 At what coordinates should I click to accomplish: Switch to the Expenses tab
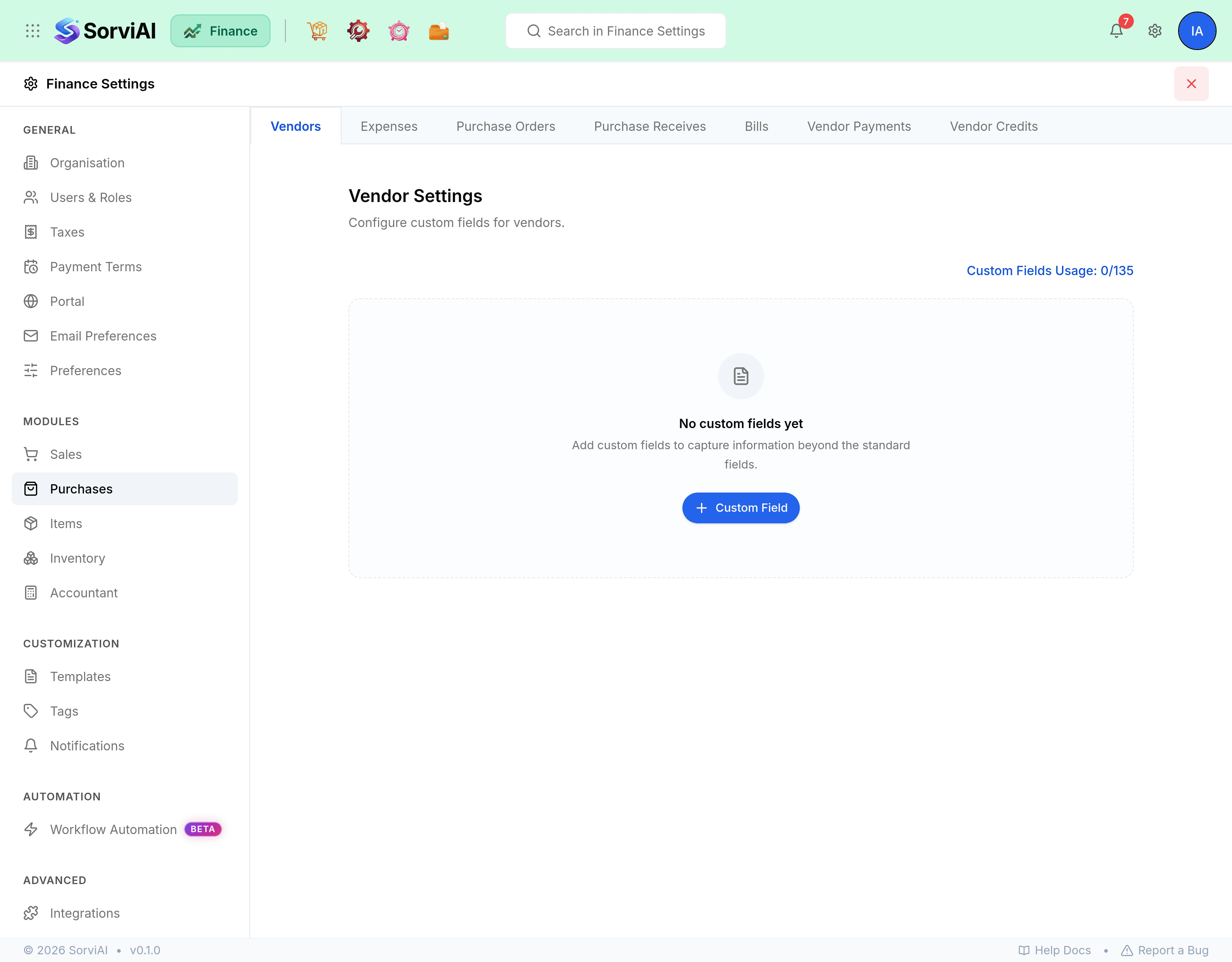click(389, 126)
